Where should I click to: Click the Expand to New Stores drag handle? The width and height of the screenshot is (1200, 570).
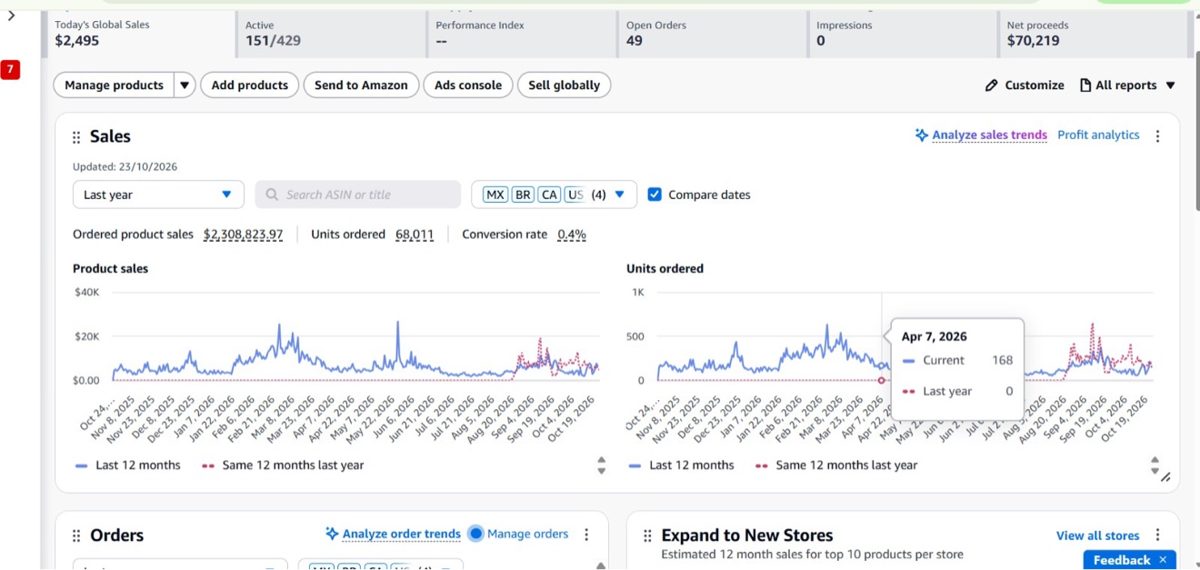click(647, 536)
